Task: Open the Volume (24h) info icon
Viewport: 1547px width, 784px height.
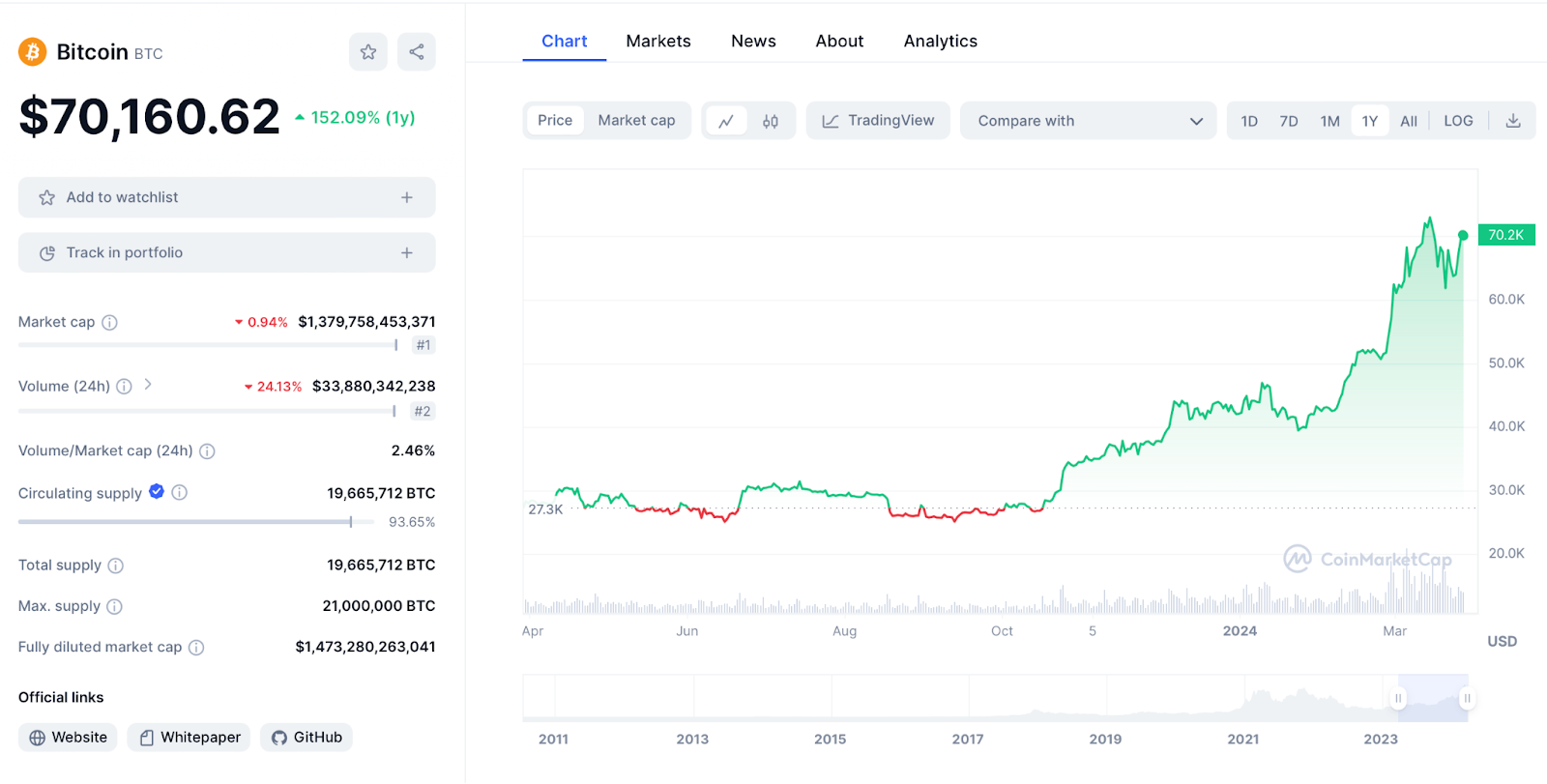Action: click(x=124, y=386)
